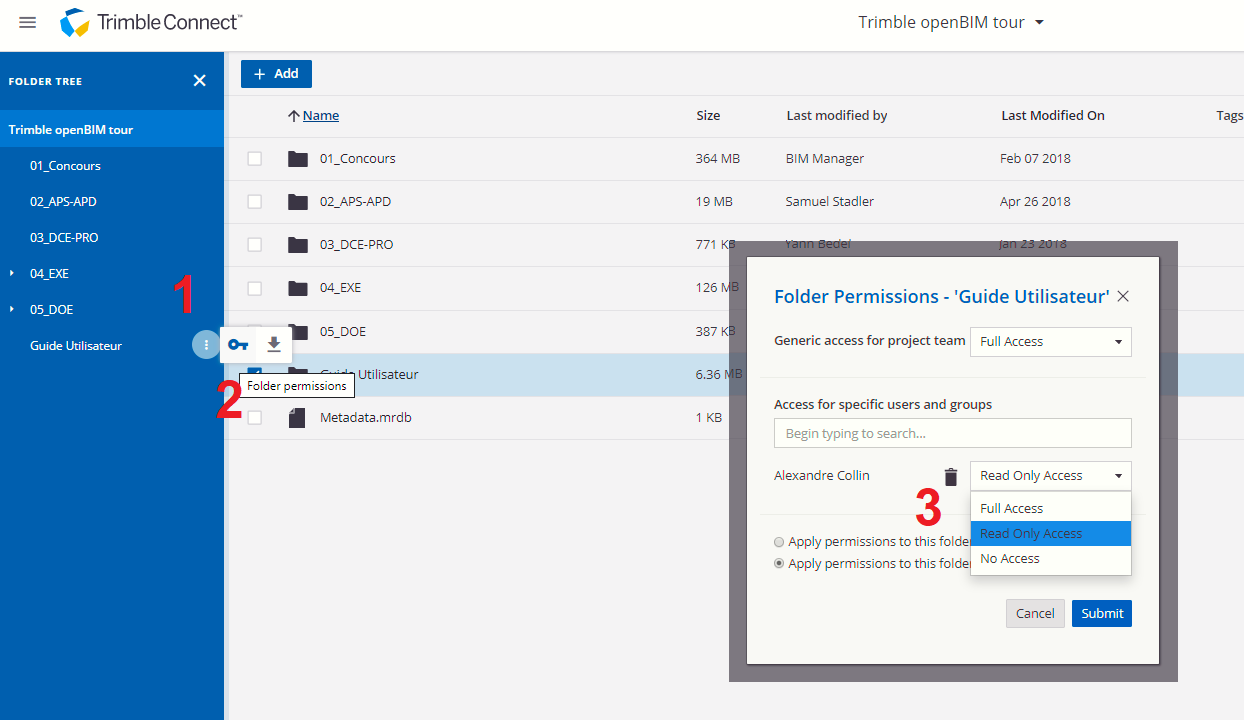Image resolution: width=1244 pixels, height=720 pixels.
Task: Click the key-shaped Folder permissions icon
Action: (238, 343)
